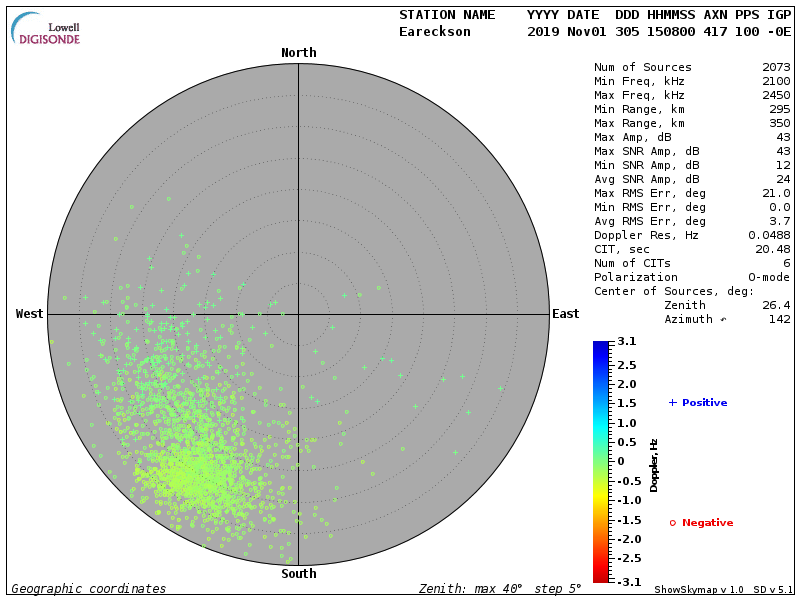Click the red circle Negative legend marker
The image size is (800, 600).
click(x=673, y=523)
